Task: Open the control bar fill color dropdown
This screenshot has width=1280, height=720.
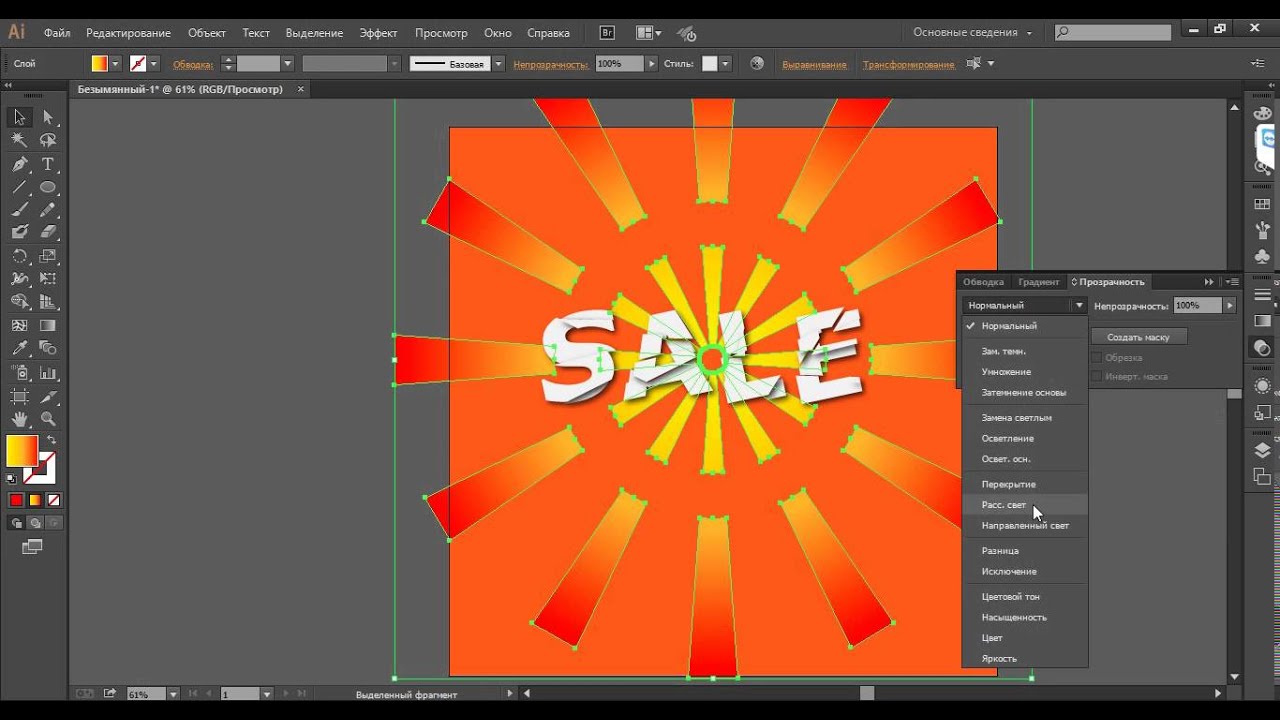Action: pyautogui.click(x=115, y=63)
